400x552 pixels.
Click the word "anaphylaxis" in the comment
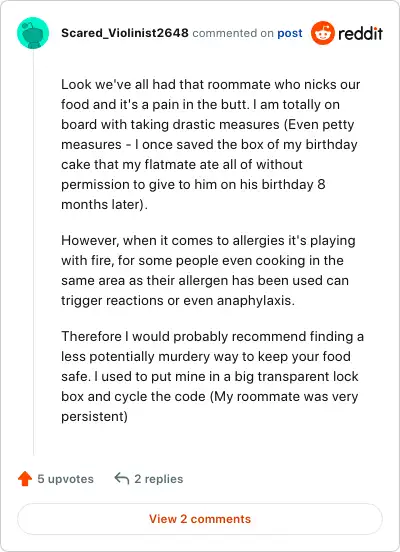254,300
